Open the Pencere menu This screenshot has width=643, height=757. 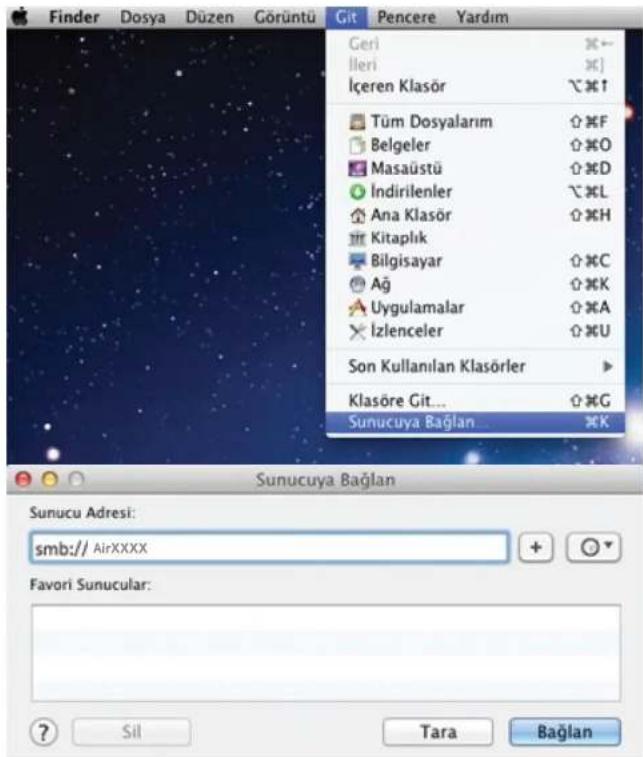point(406,17)
